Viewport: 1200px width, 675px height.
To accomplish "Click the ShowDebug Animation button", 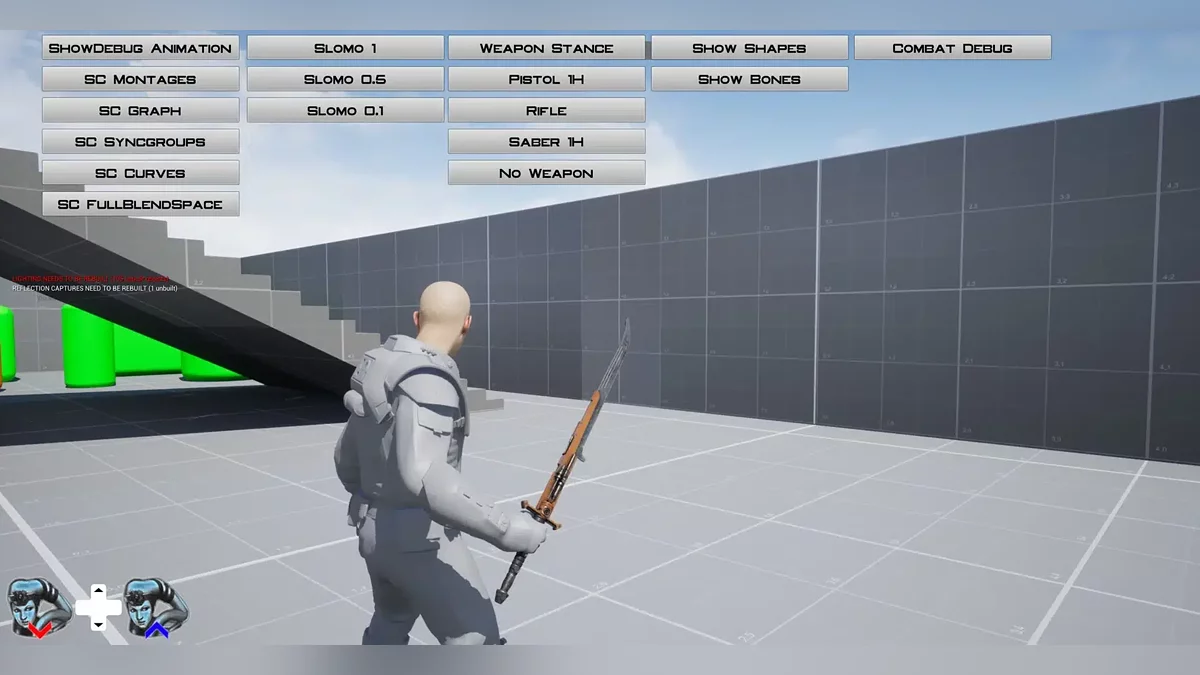I will 141,48.
